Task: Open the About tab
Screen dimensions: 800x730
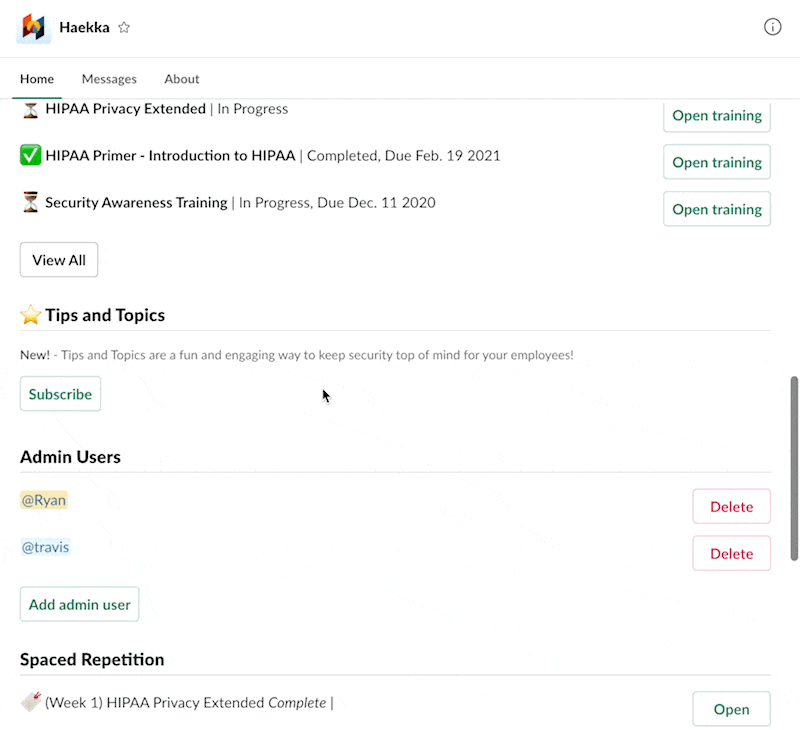Action: [182, 79]
